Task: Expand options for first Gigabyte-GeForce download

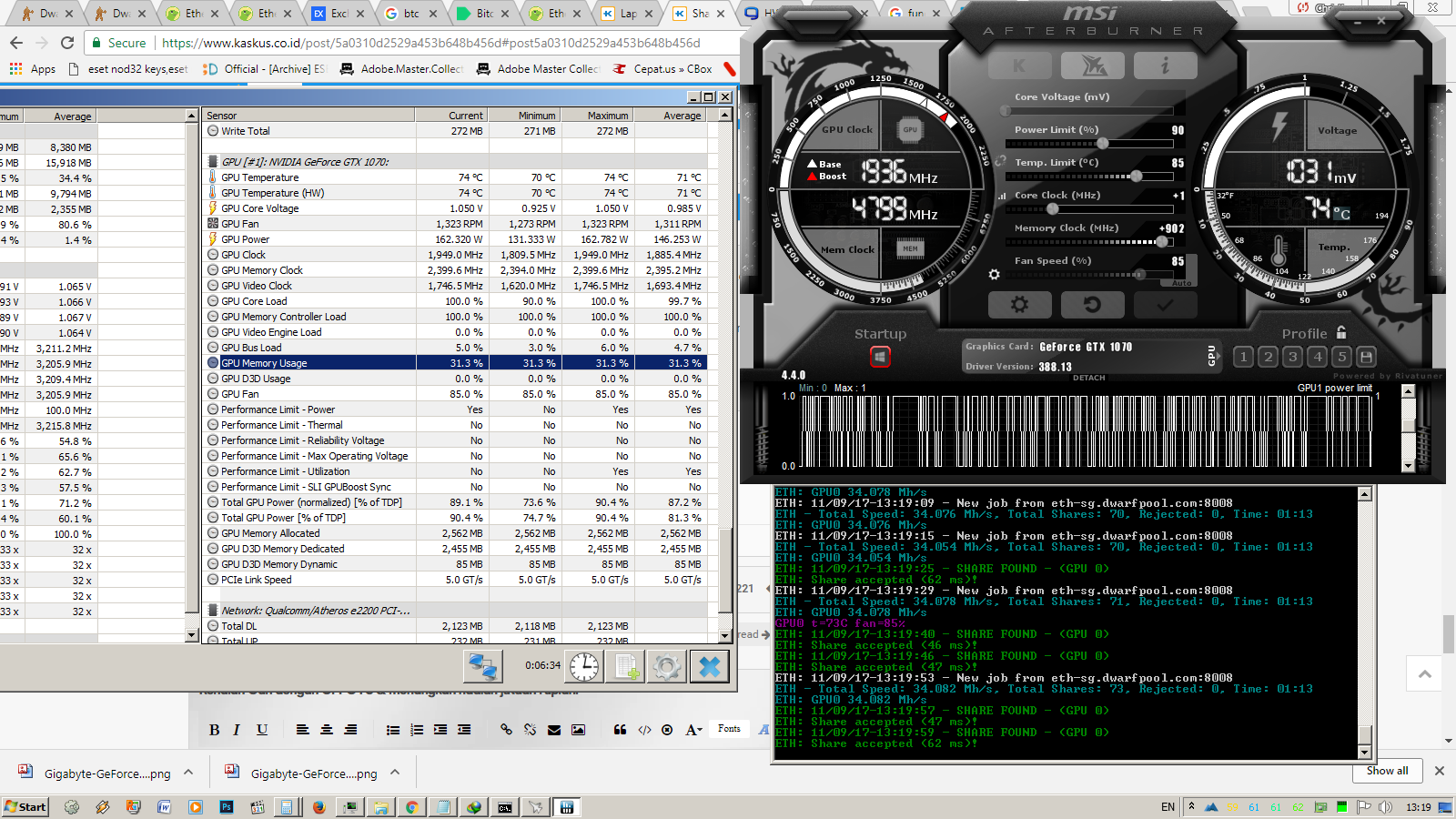Action: coord(188,773)
